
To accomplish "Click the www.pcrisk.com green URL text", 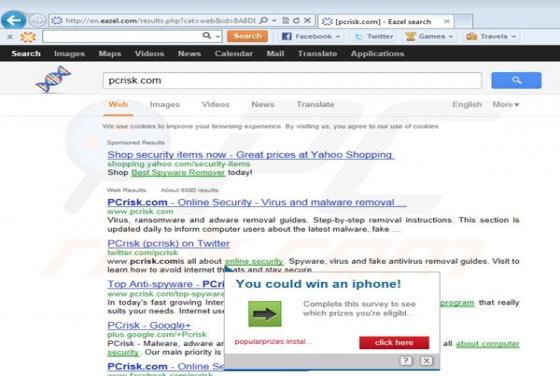I will coord(140,211).
